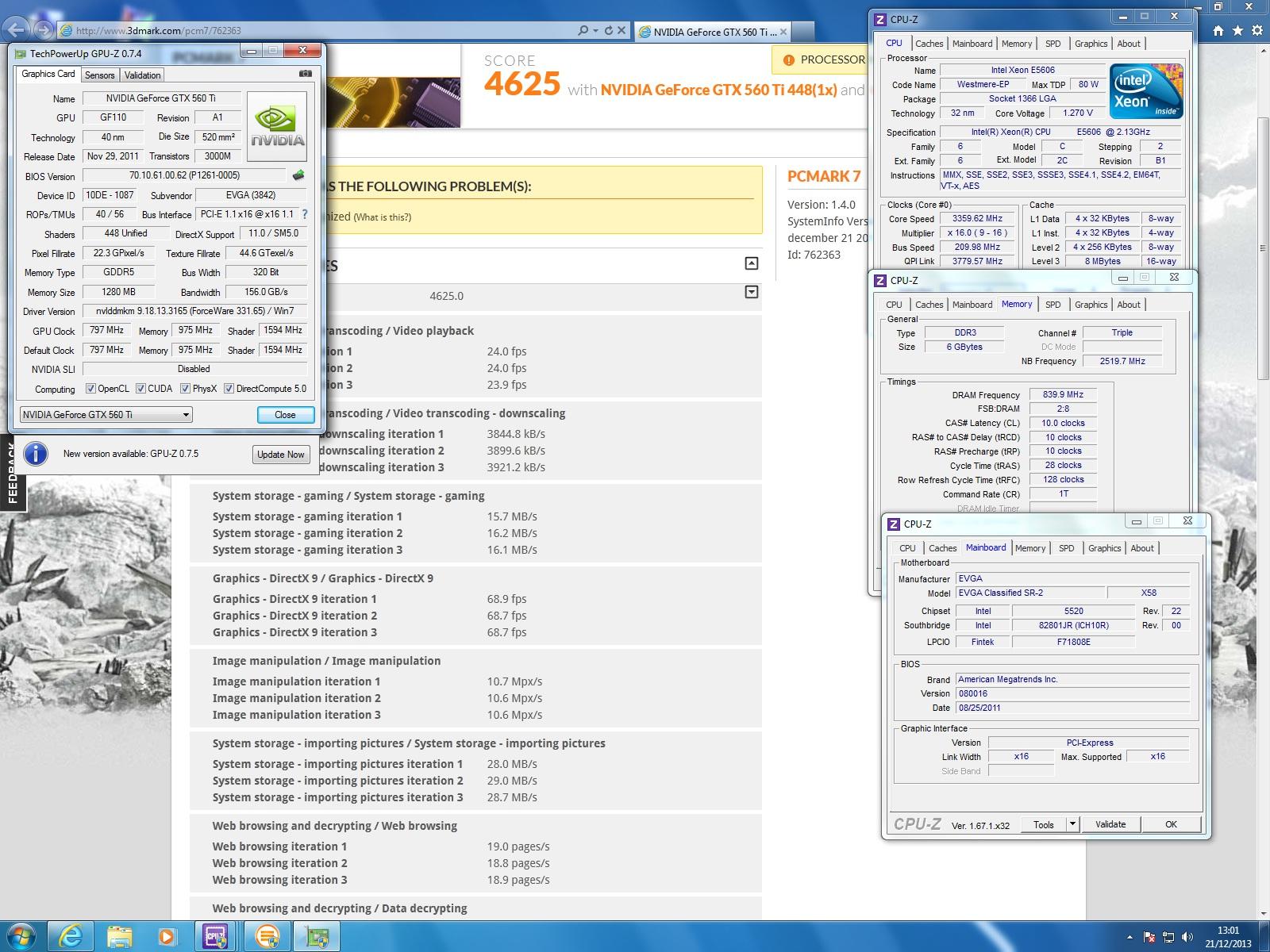Open About tab in bottom CPU-Z window
Screen dimensions: 1270x952
(x=1142, y=548)
